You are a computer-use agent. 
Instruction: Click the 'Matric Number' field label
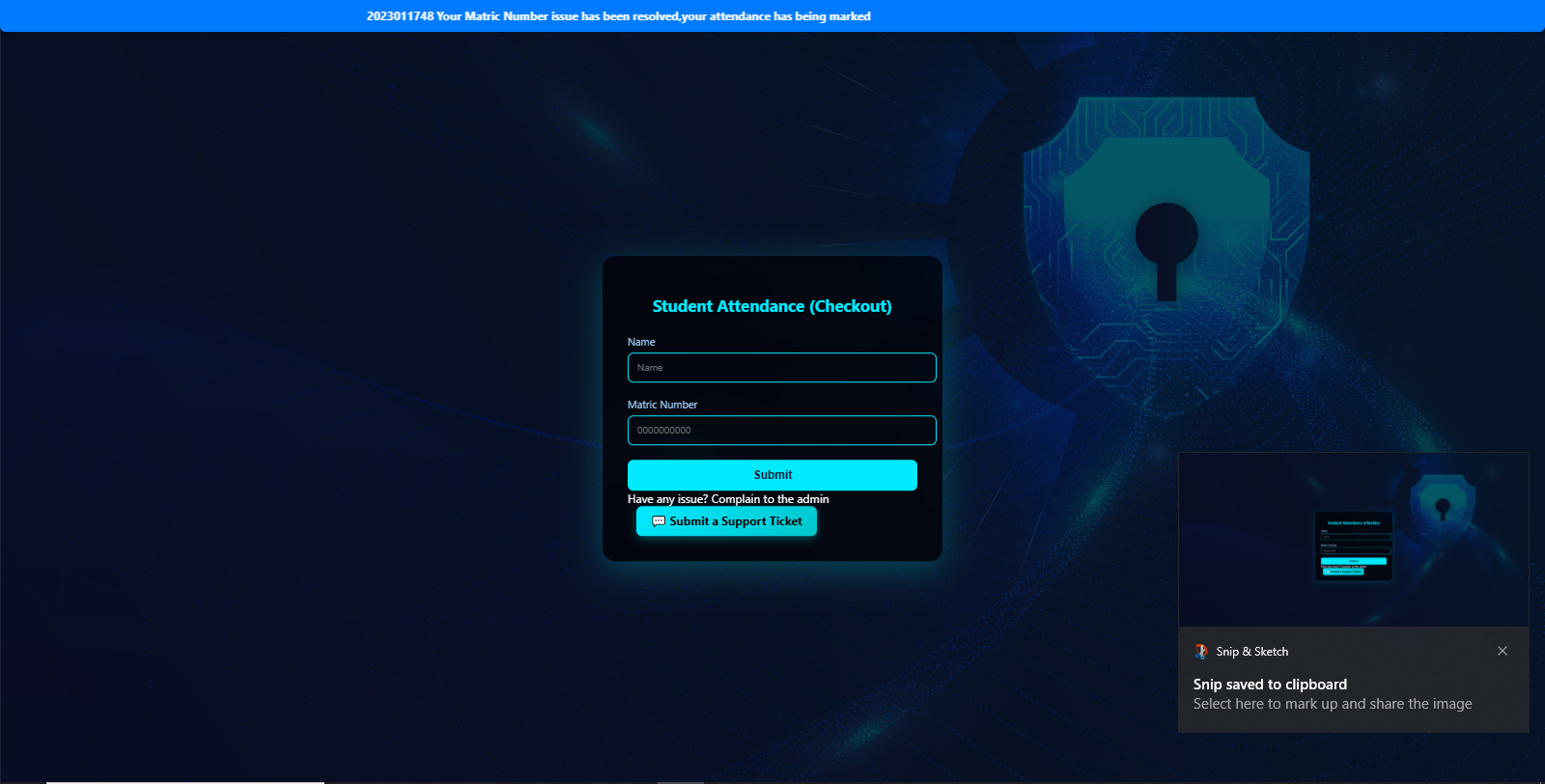click(x=662, y=405)
